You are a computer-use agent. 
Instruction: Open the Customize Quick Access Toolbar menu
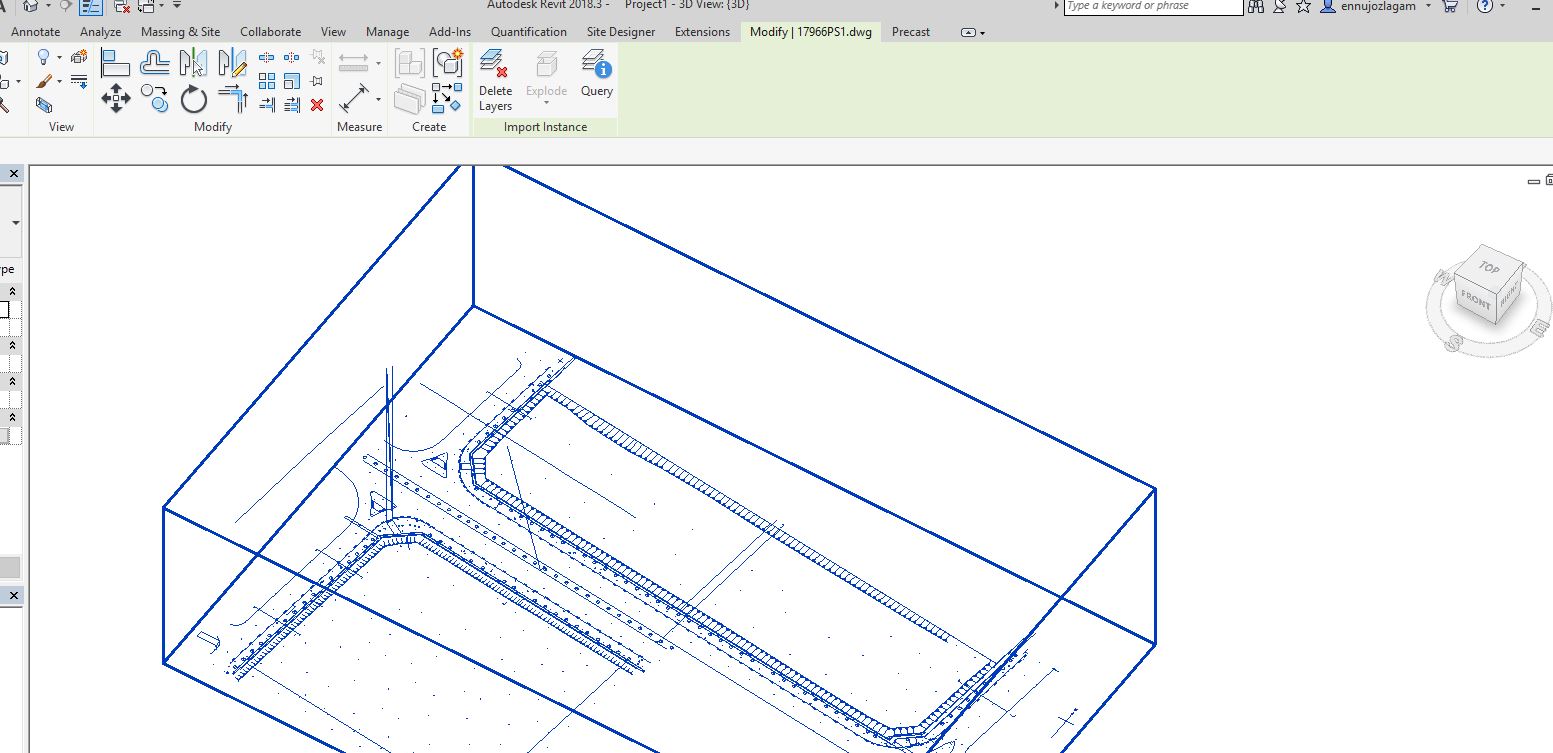tap(178, 7)
